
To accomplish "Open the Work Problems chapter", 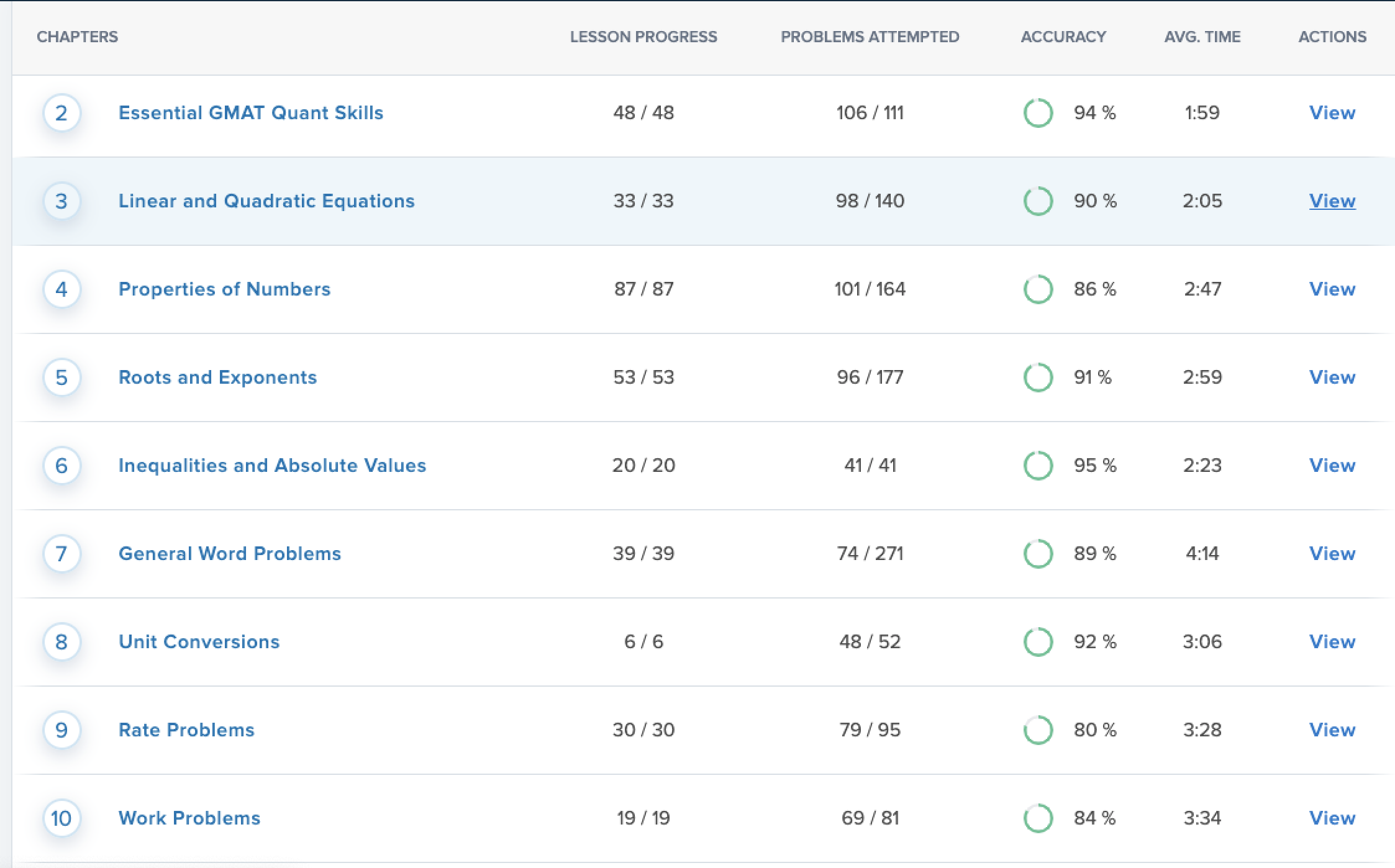I will click(189, 818).
